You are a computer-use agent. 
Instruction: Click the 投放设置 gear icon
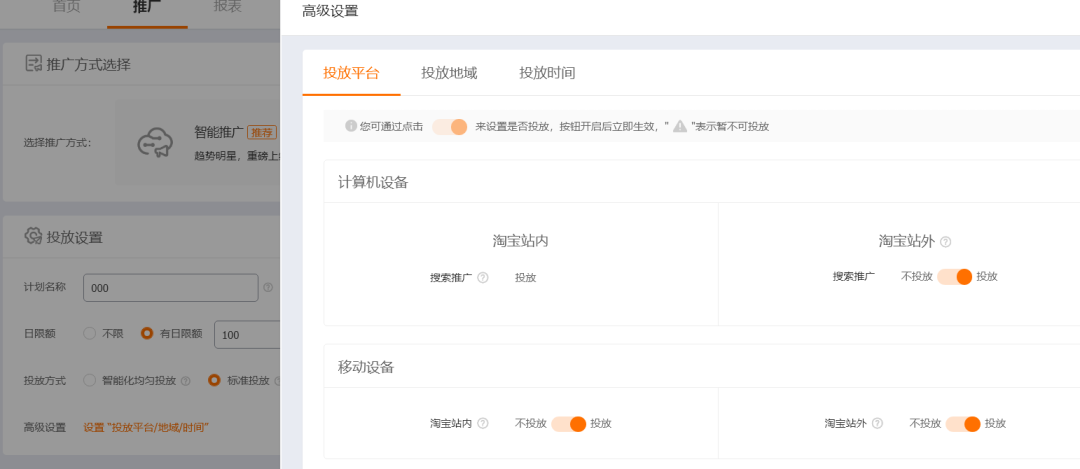(33, 237)
